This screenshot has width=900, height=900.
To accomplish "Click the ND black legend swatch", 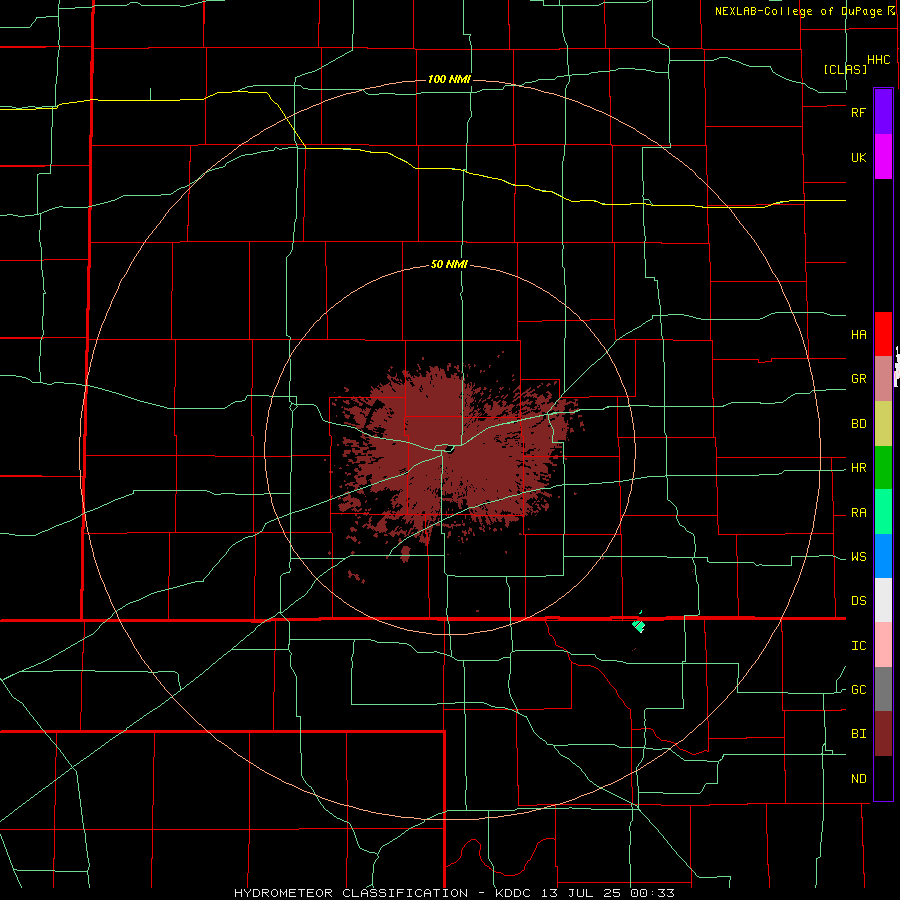I will tap(883, 778).
